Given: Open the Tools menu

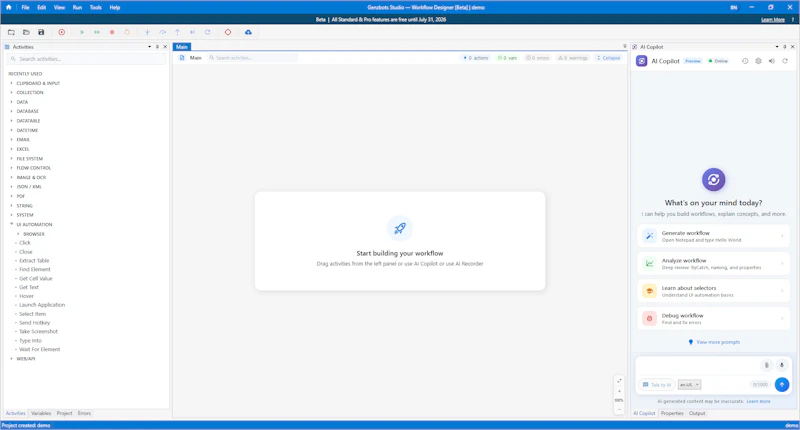Looking at the screenshot, I should [x=95, y=7].
